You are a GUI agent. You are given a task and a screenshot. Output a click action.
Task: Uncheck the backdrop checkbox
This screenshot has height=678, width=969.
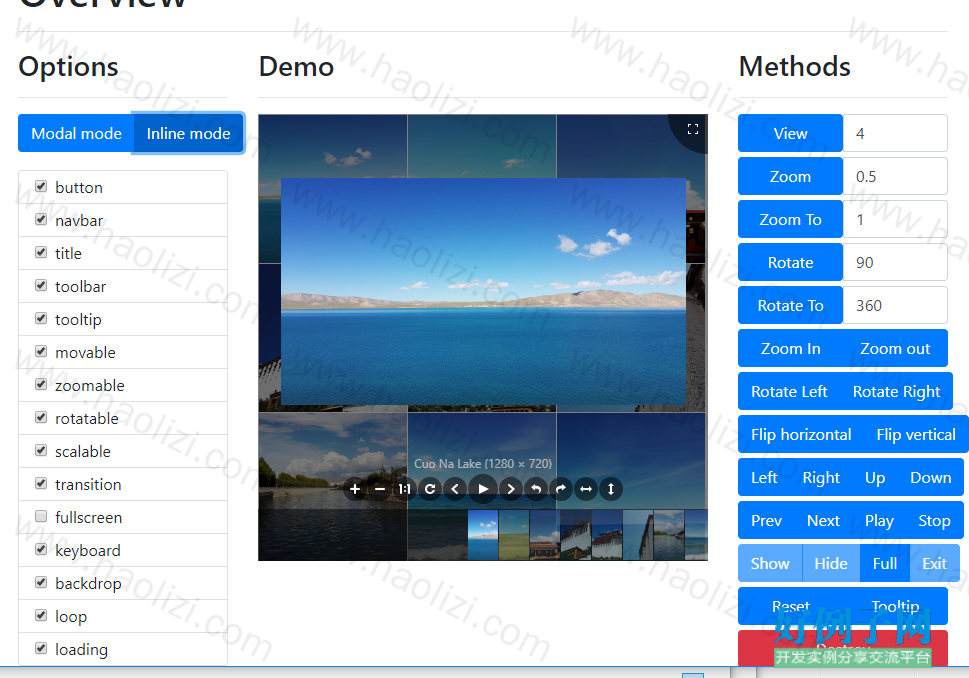41,582
